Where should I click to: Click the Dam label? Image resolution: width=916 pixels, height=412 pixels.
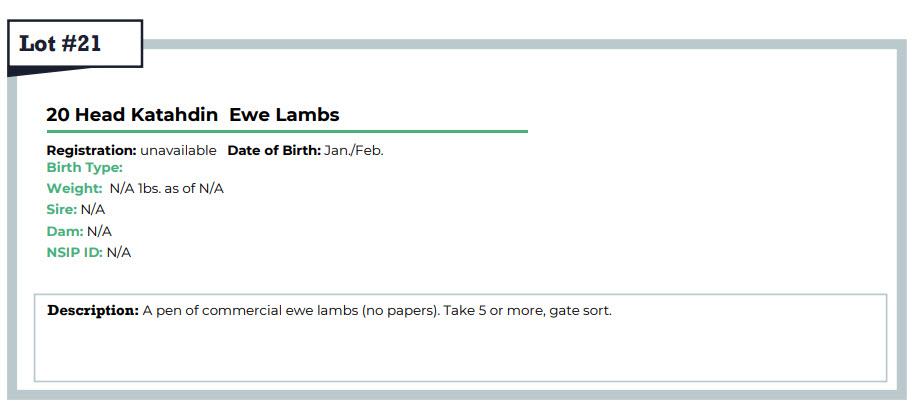(65, 231)
